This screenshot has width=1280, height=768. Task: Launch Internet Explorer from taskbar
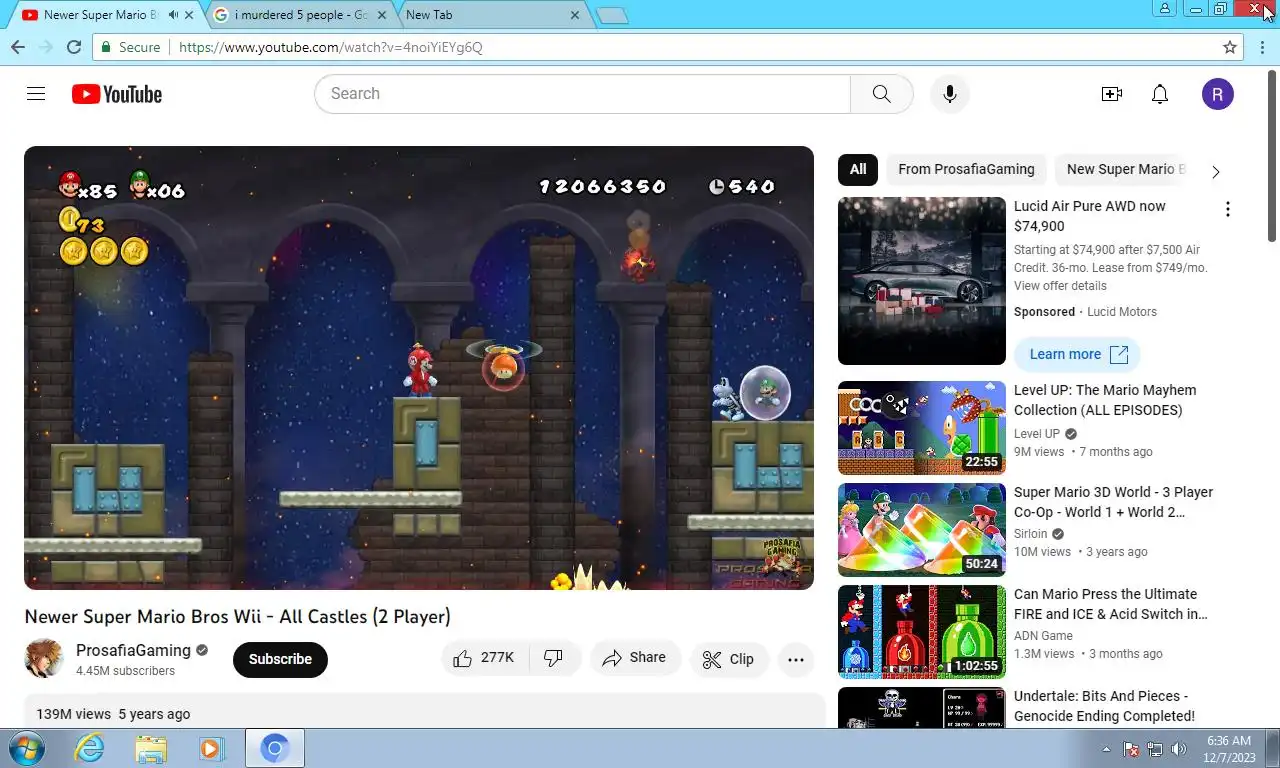tap(90, 748)
